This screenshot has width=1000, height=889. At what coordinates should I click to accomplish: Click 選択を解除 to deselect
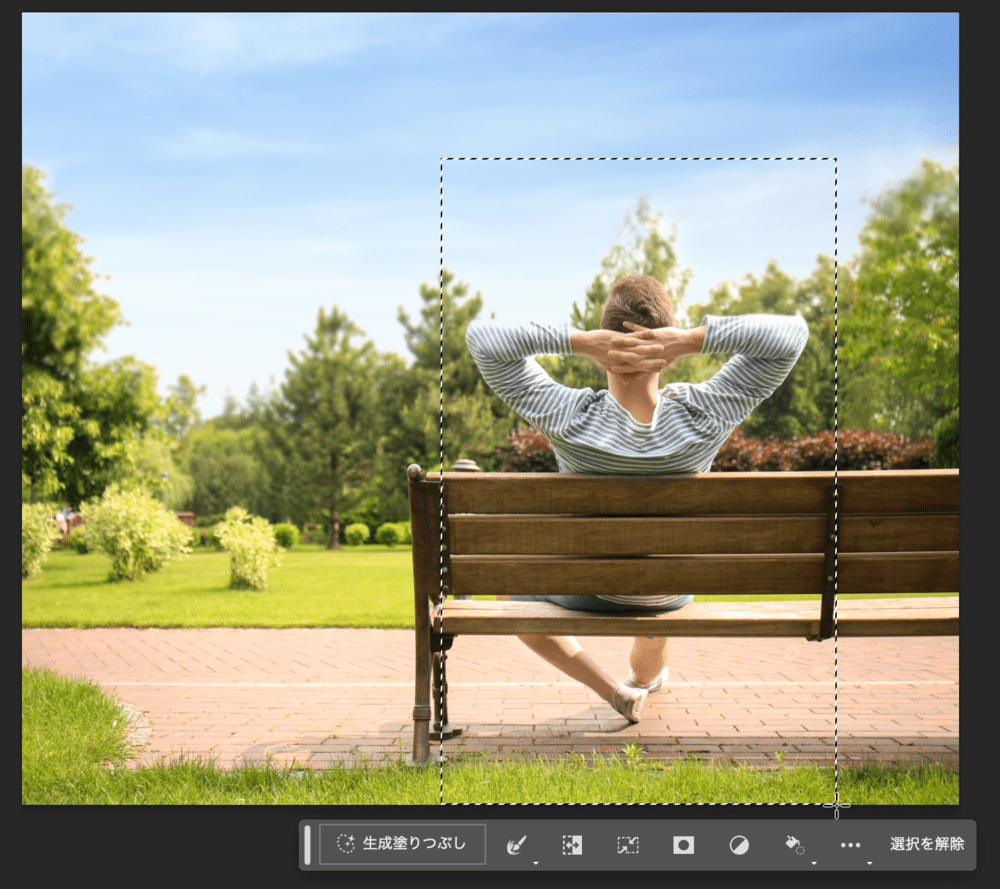click(927, 844)
